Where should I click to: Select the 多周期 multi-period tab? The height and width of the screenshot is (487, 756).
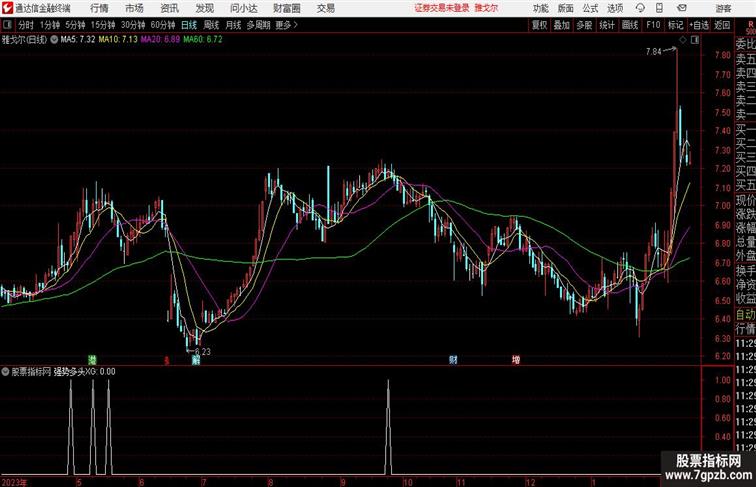258,25
